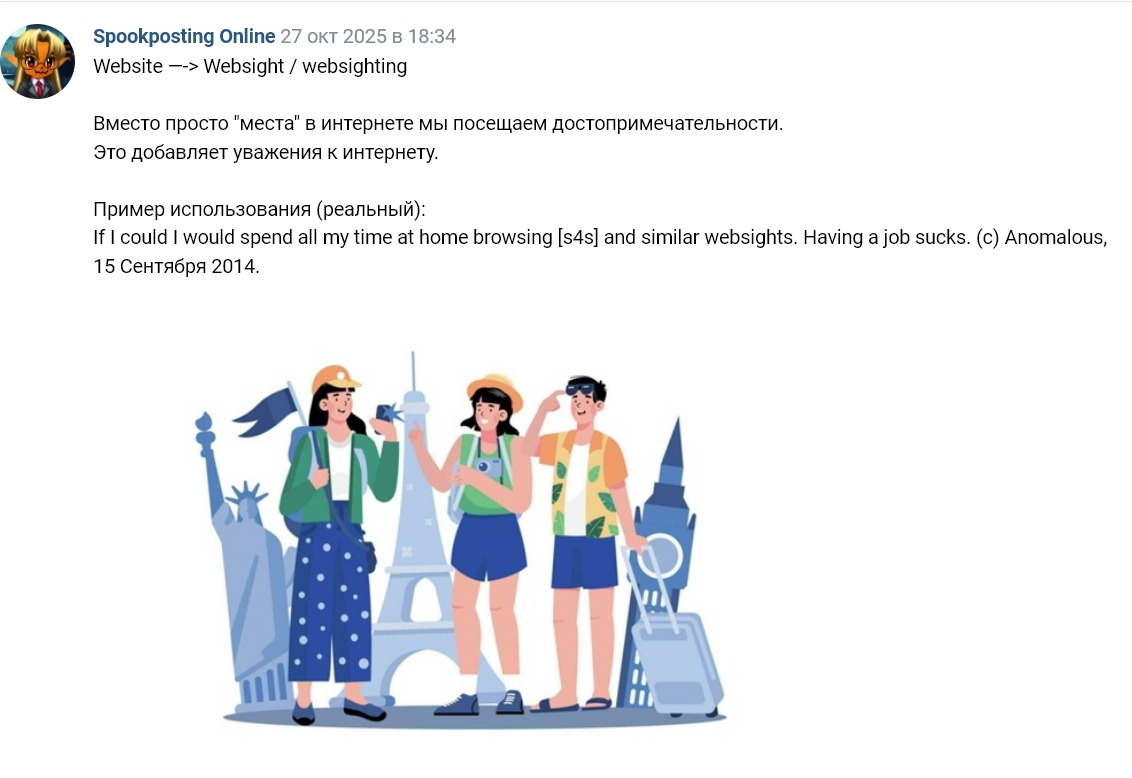Screen dimensions: 1132x778
Task: Click the Spookposting Online profile avatar
Action: pyautogui.click(x=38, y=61)
